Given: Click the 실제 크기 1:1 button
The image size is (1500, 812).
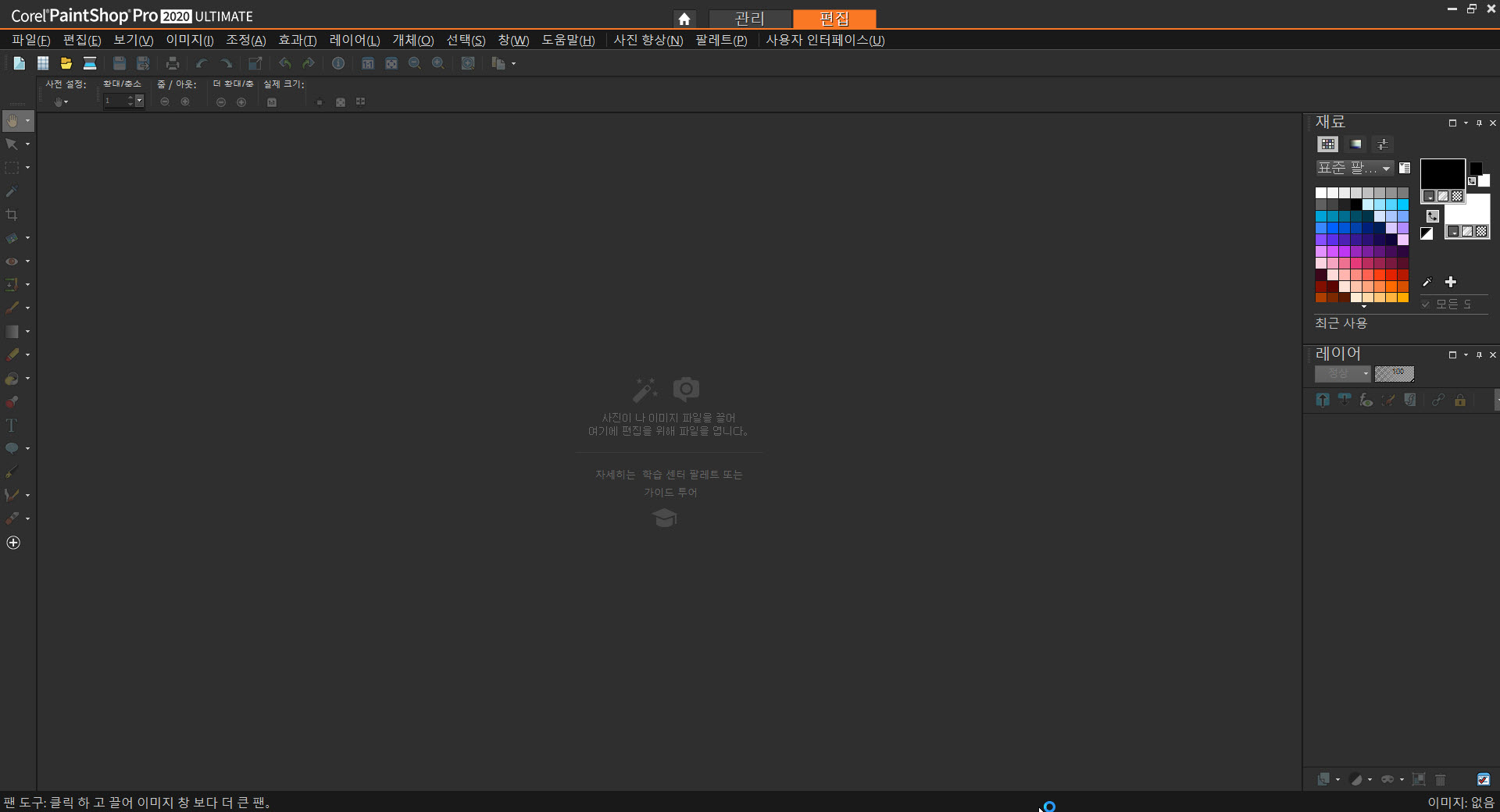Looking at the screenshot, I should (272, 102).
